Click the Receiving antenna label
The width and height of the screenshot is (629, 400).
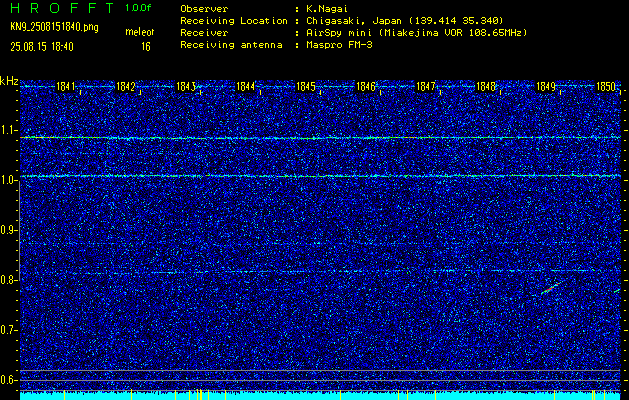pyautogui.click(x=231, y=45)
